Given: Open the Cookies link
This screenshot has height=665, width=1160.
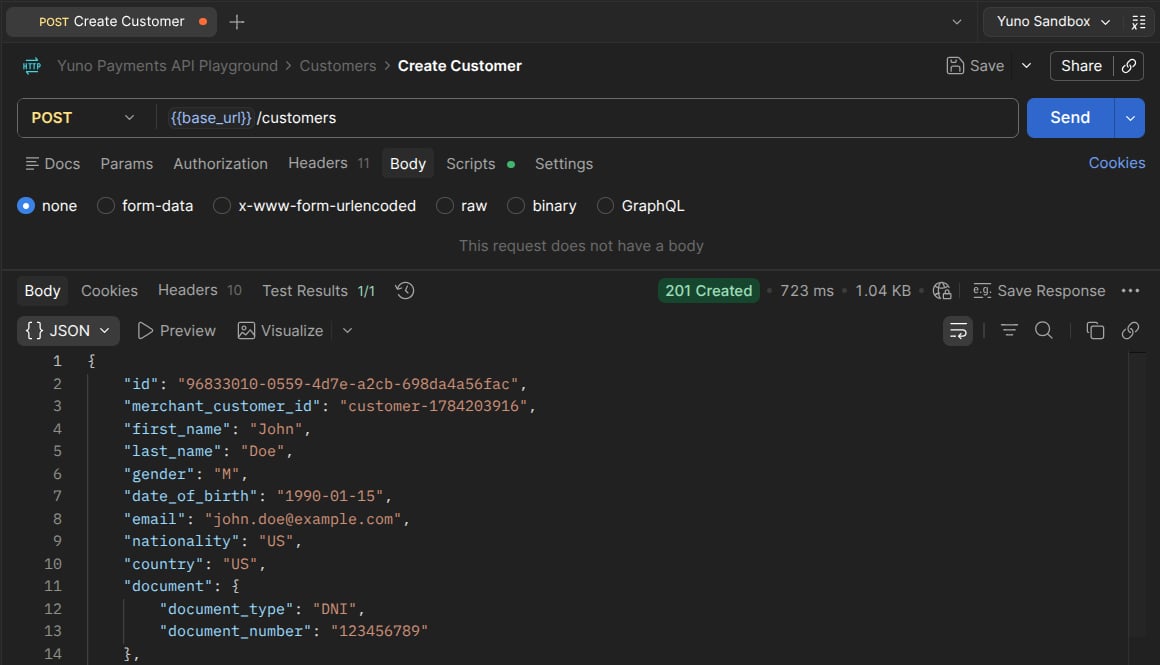Looking at the screenshot, I should pyautogui.click(x=1116, y=163).
